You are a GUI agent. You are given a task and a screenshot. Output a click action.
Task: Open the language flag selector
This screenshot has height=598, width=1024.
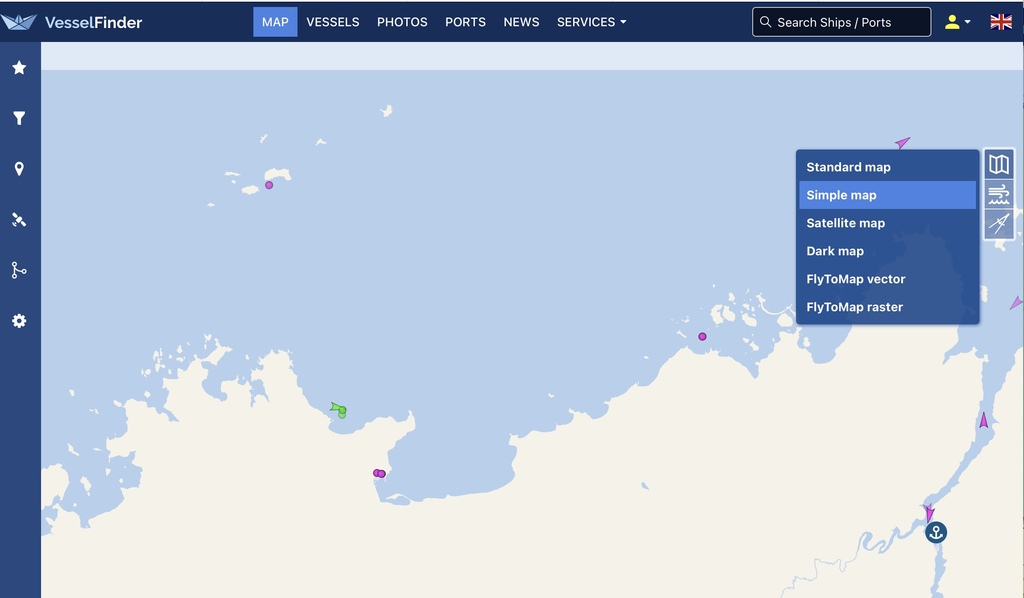click(x=1000, y=22)
